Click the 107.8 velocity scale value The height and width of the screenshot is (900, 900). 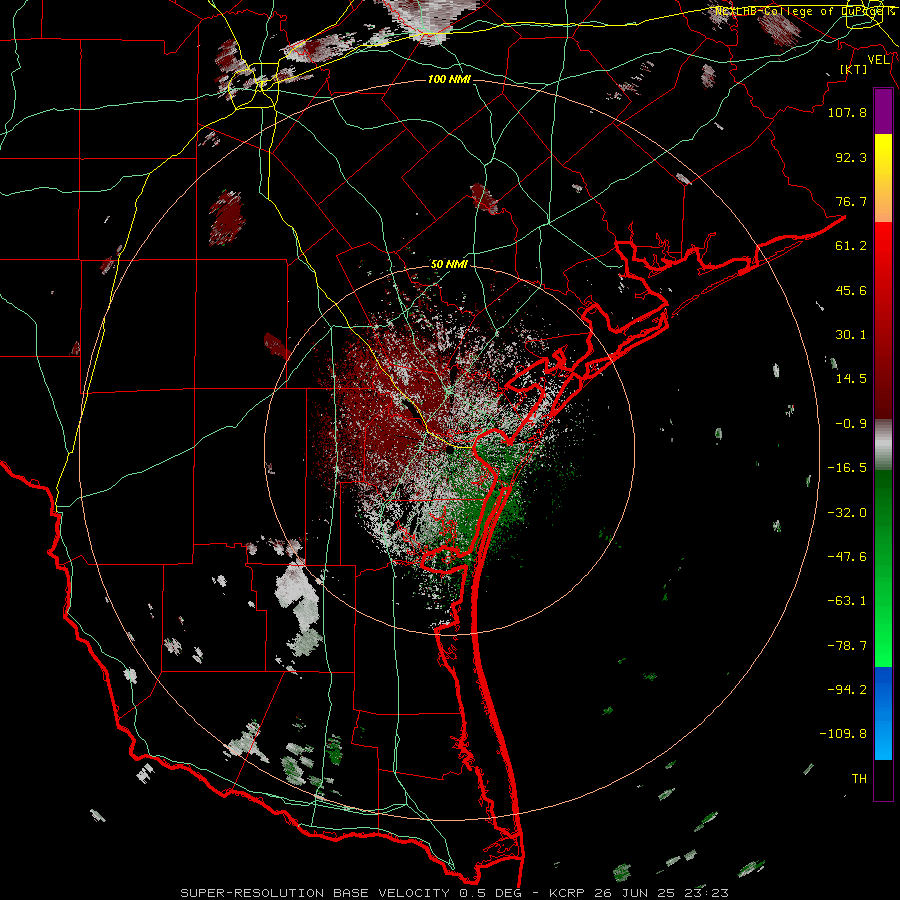point(847,112)
